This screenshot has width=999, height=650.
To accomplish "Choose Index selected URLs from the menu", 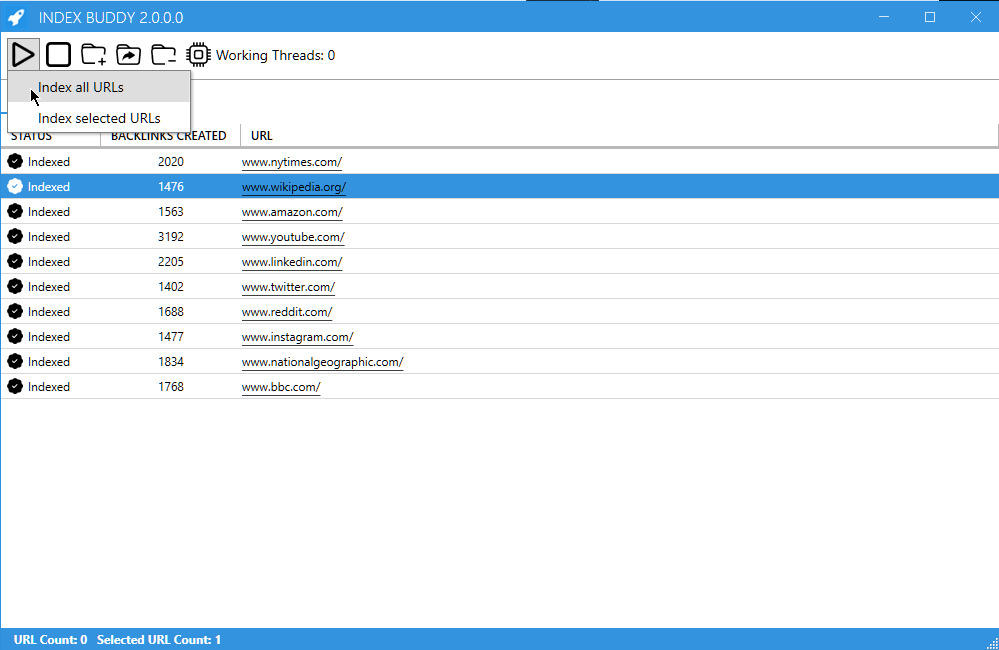I will click(x=100, y=117).
